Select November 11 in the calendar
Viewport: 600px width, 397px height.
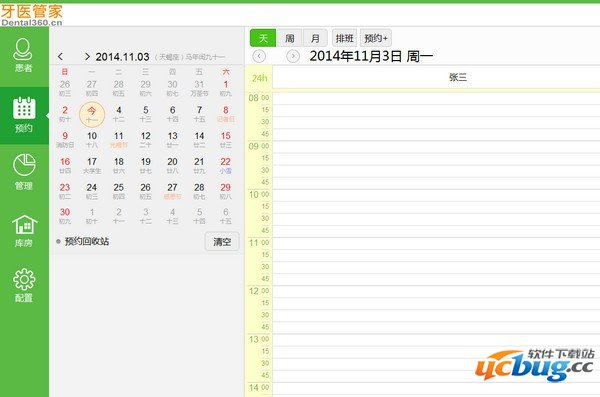coord(119,140)
